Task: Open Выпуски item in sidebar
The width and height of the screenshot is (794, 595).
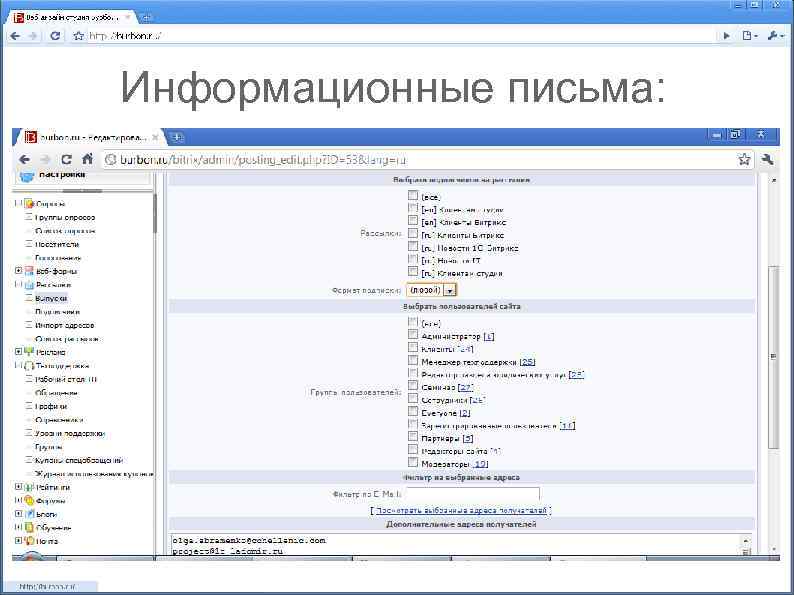Action: (x=51, y=298)
